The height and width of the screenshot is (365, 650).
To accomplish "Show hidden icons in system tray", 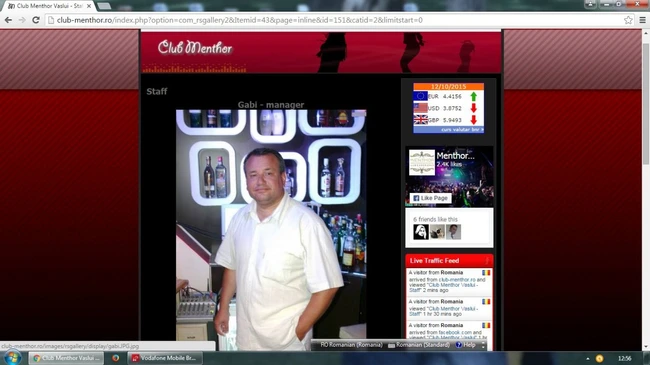I will point(587,358).
